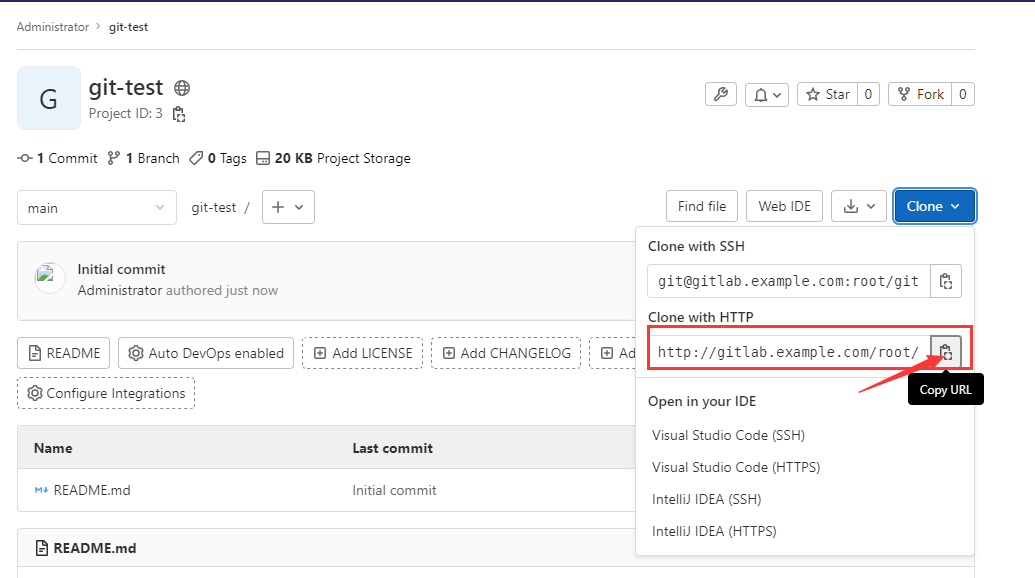Open the 20 KB Project Storage link
The image size is (1035, 578).
point(333,158)
